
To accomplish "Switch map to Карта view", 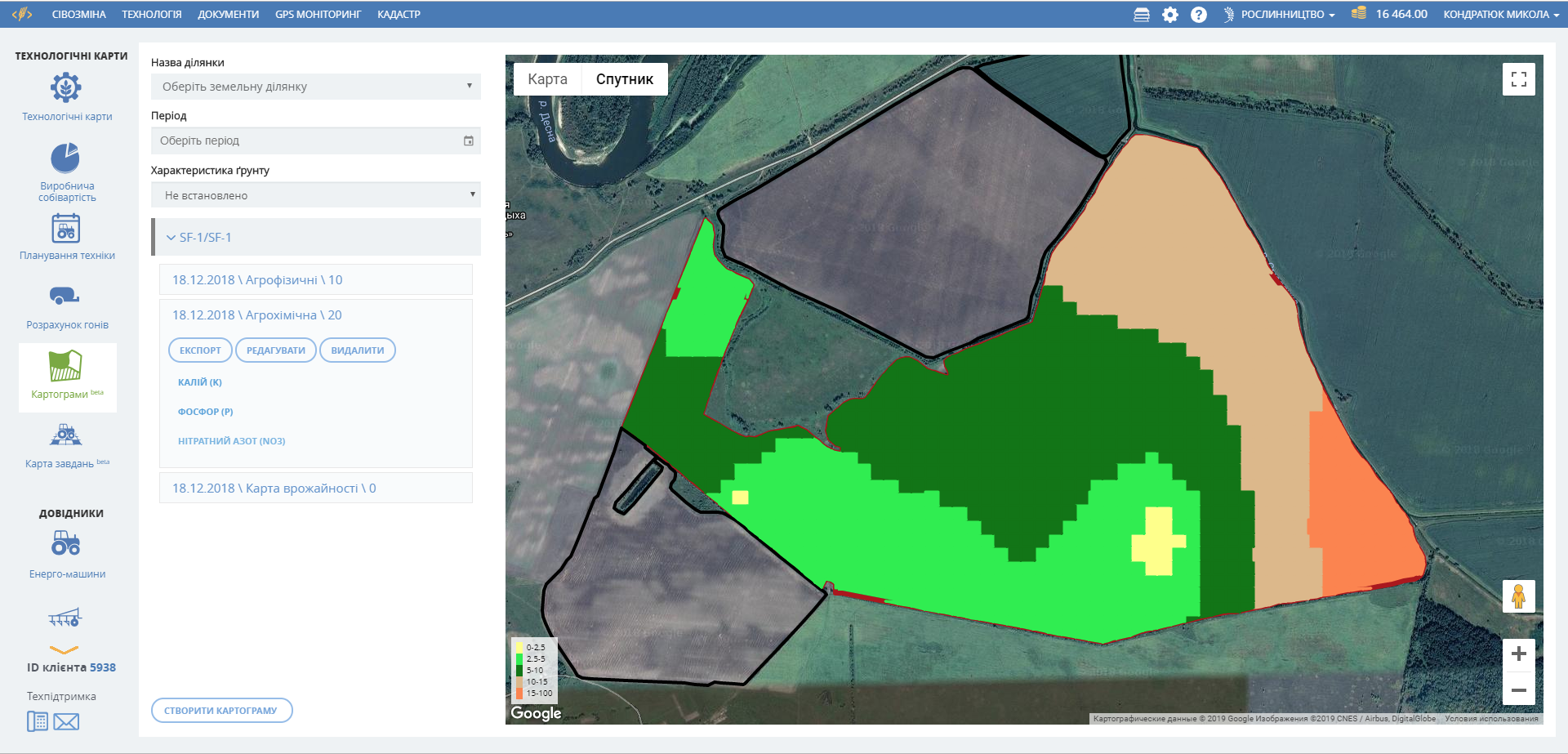I will coord(547,79).
